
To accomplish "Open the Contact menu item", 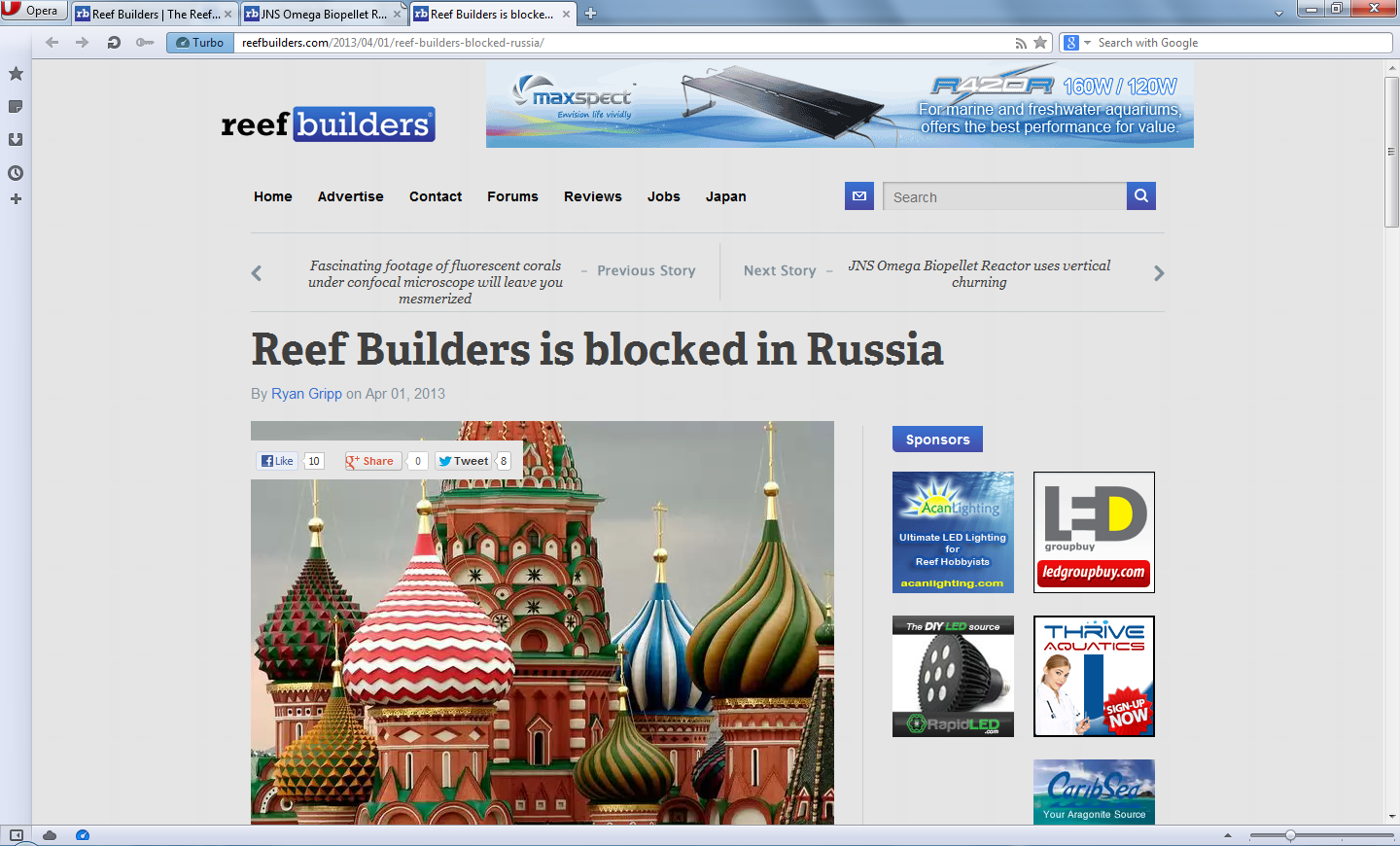I will tap(436, 196).
